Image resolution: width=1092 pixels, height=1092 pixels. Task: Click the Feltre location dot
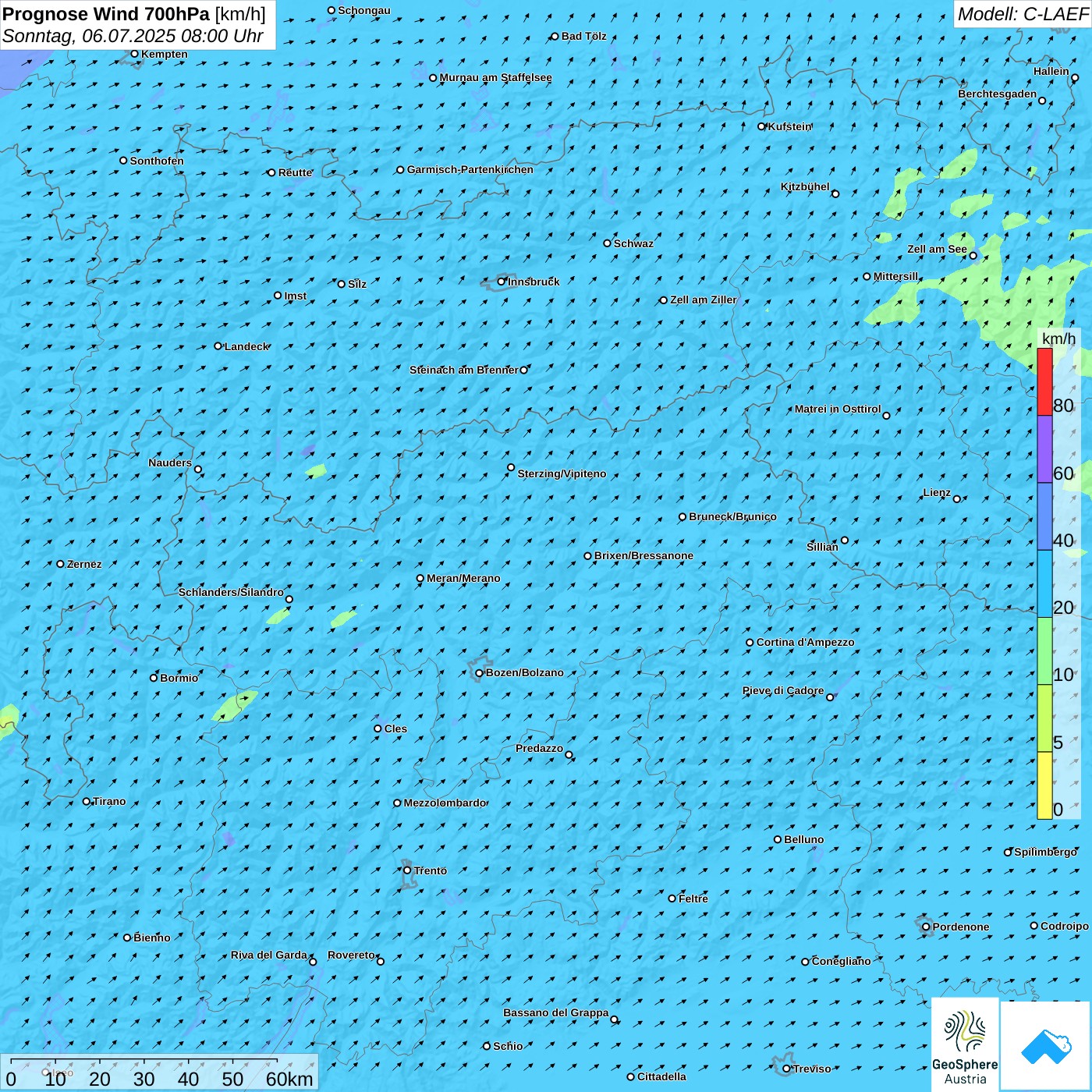point(672,899)
